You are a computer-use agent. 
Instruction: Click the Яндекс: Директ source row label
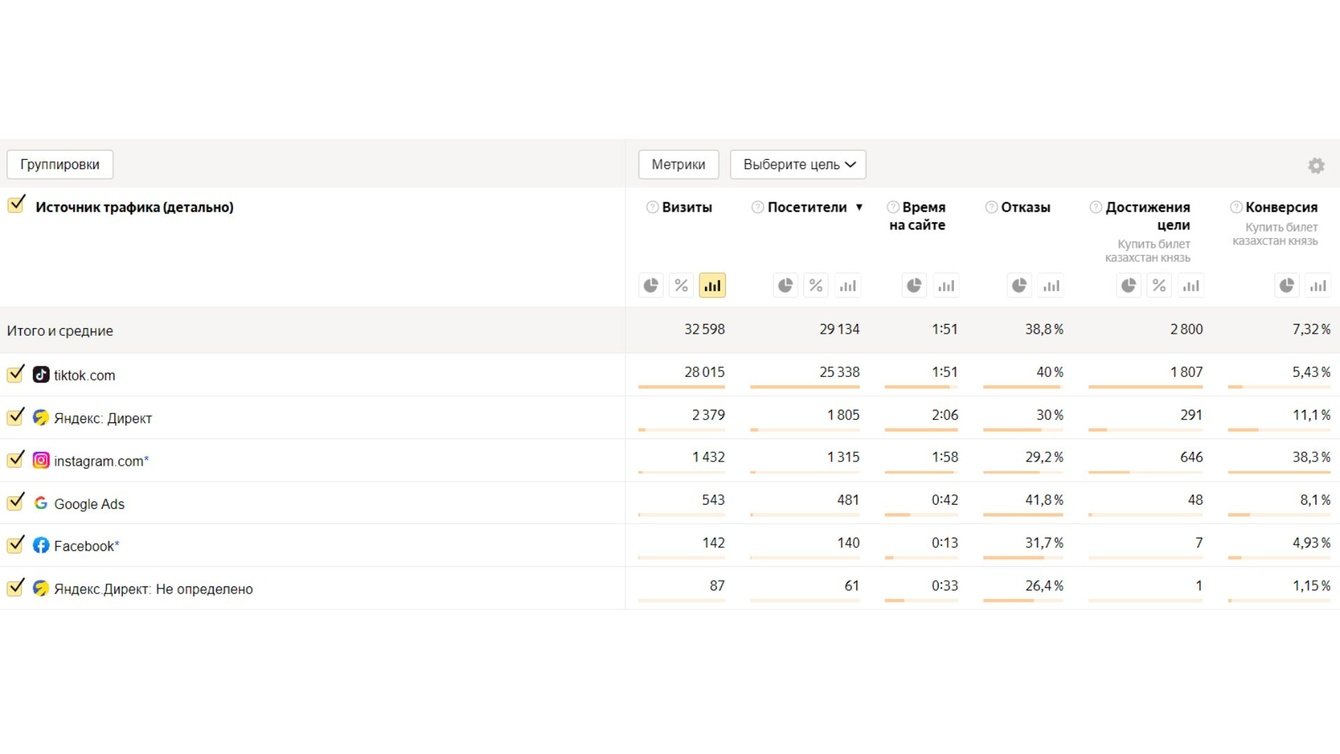(x=103, y=418)
